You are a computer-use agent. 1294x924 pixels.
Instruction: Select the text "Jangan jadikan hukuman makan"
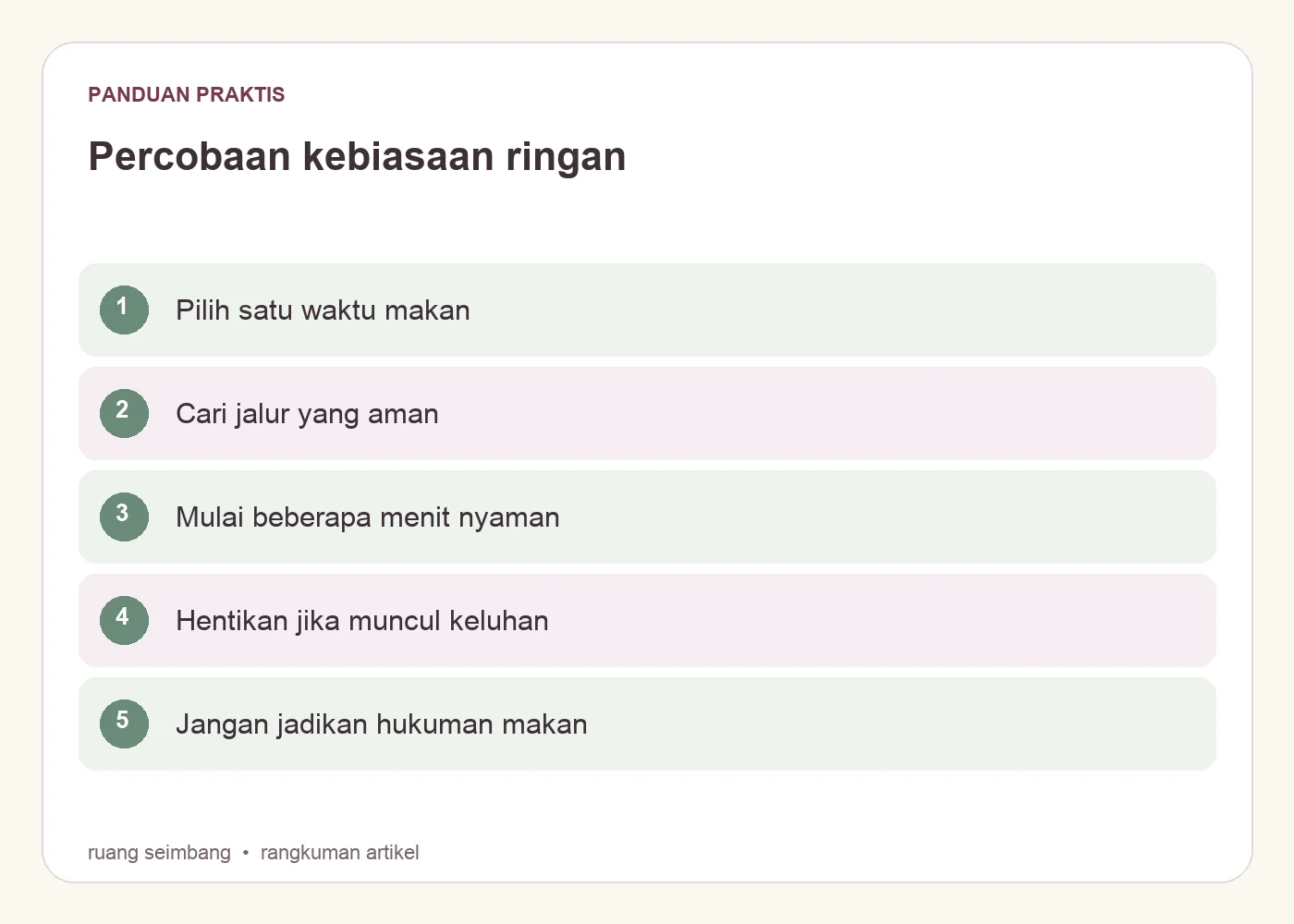coord(382,724)
